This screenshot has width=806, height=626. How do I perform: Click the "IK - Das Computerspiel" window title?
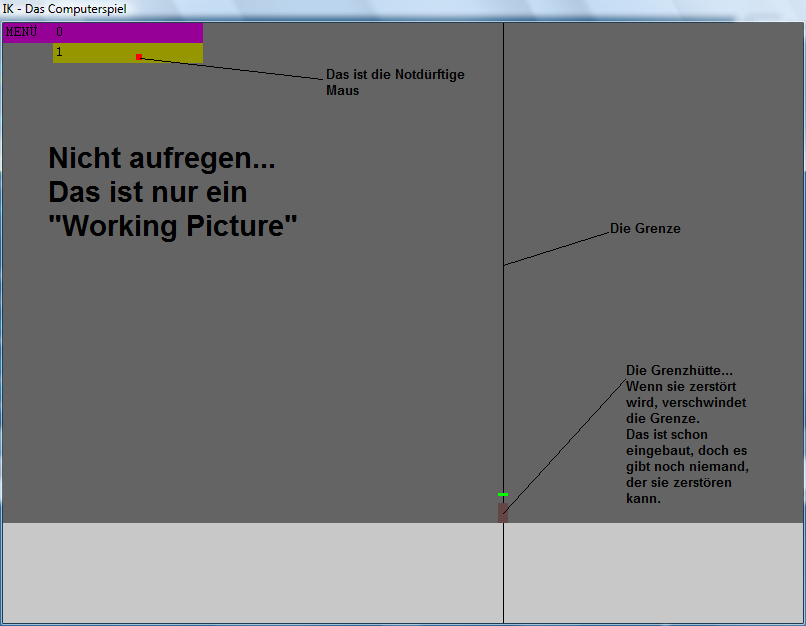click(x=65, y=8)
